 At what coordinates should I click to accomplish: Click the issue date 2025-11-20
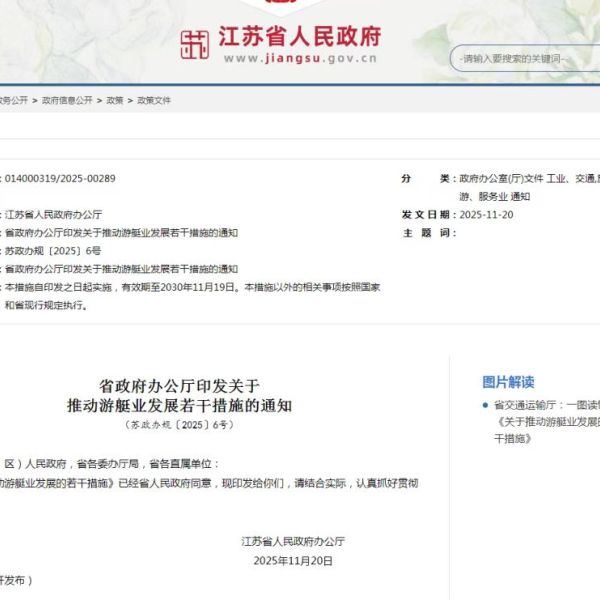click(x=486, y=215)
